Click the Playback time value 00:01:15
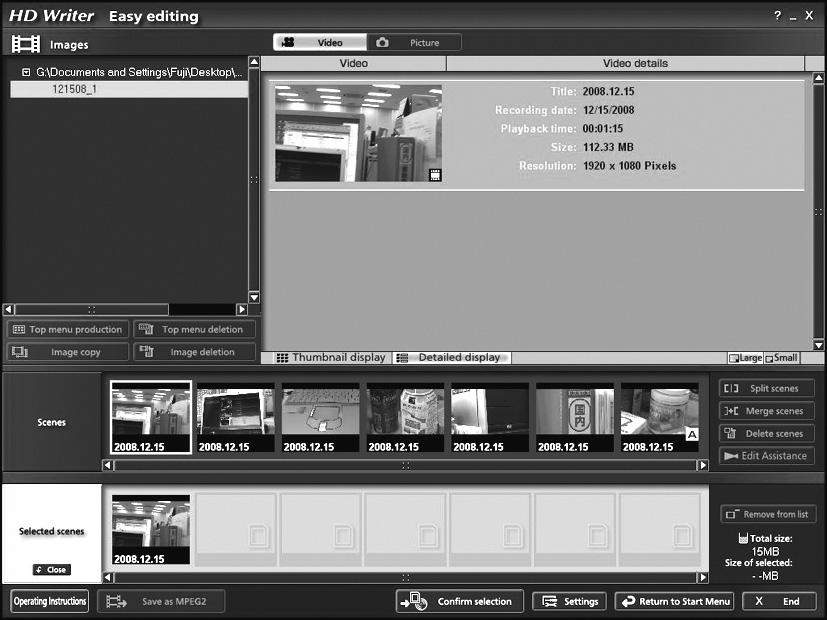 coord(602,129)
